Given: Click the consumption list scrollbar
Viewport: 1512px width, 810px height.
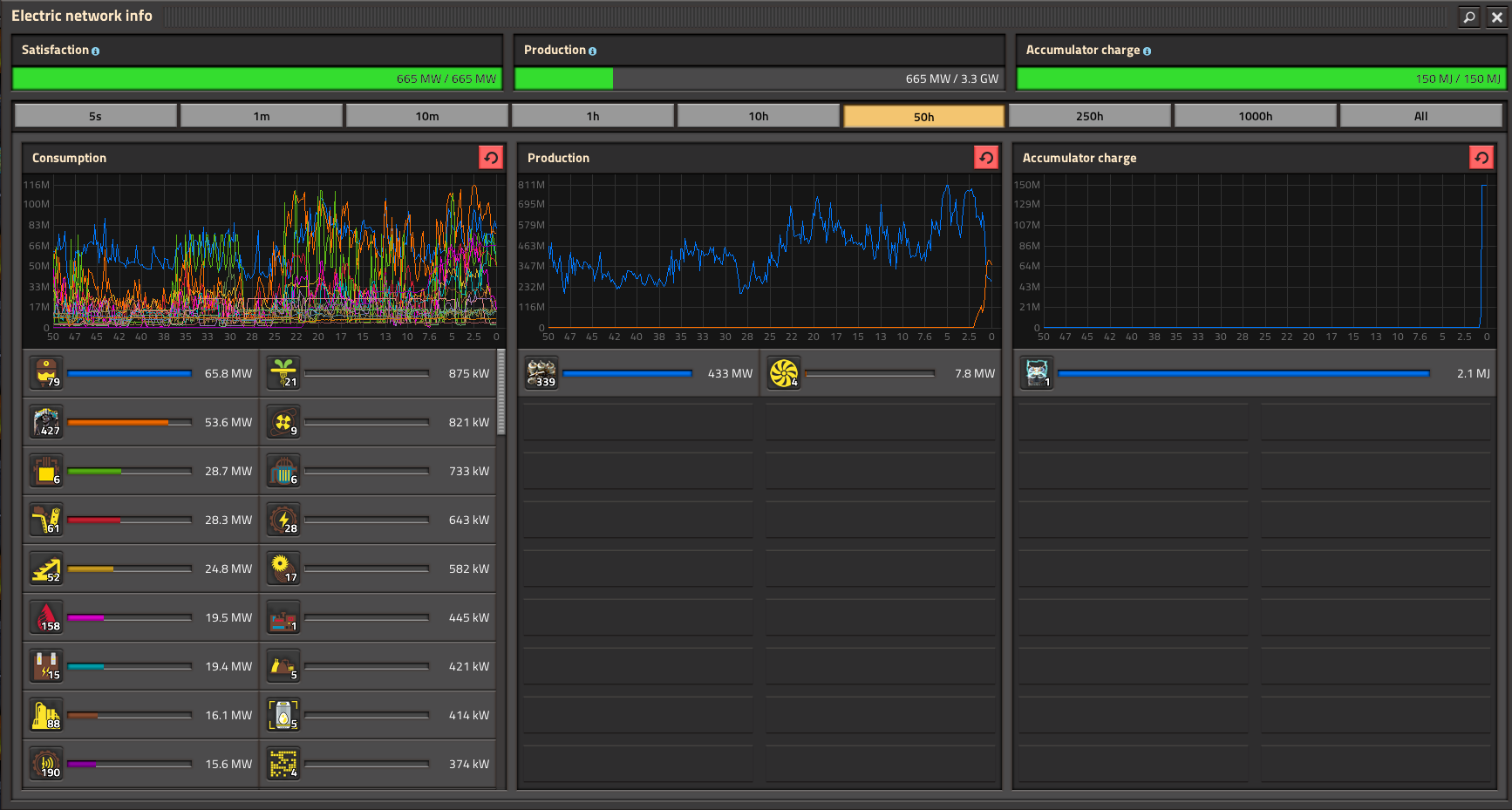Looking at the screenshot, I should pos(501,392).
